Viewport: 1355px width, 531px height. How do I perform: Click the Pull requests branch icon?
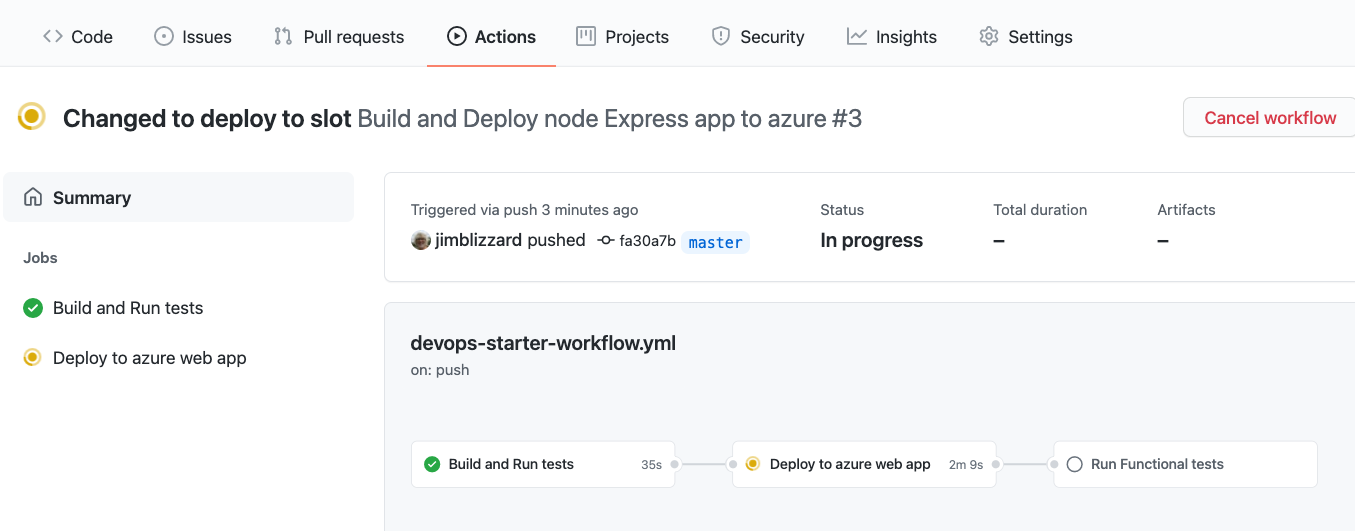[283, 37]
